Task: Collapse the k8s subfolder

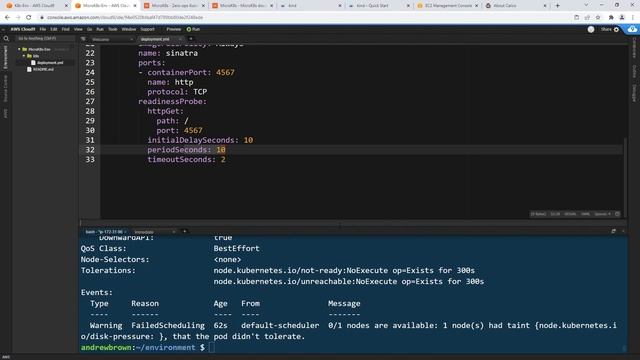Action: click(24, 56)
